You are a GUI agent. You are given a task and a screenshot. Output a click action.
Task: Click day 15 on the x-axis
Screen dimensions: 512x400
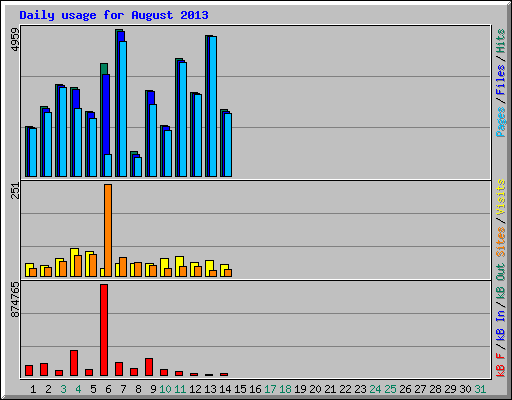click(x=240, y=389)
